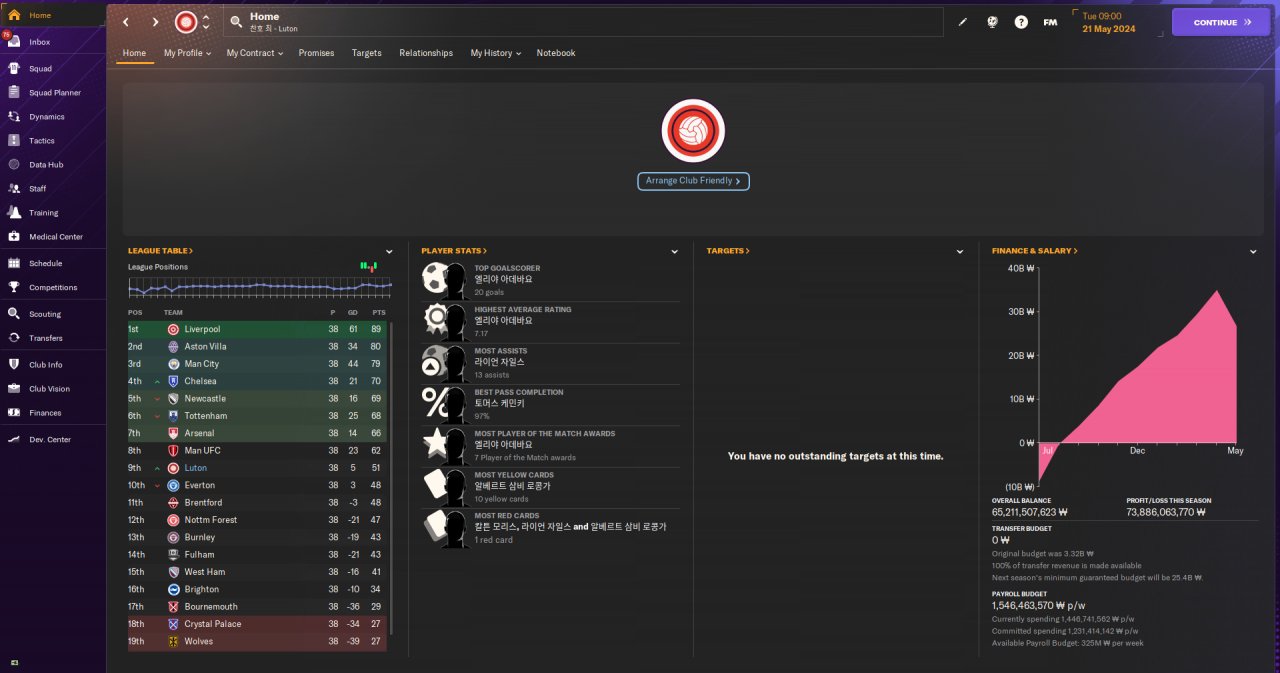Switch to the Targets tab

coord(367,53)
